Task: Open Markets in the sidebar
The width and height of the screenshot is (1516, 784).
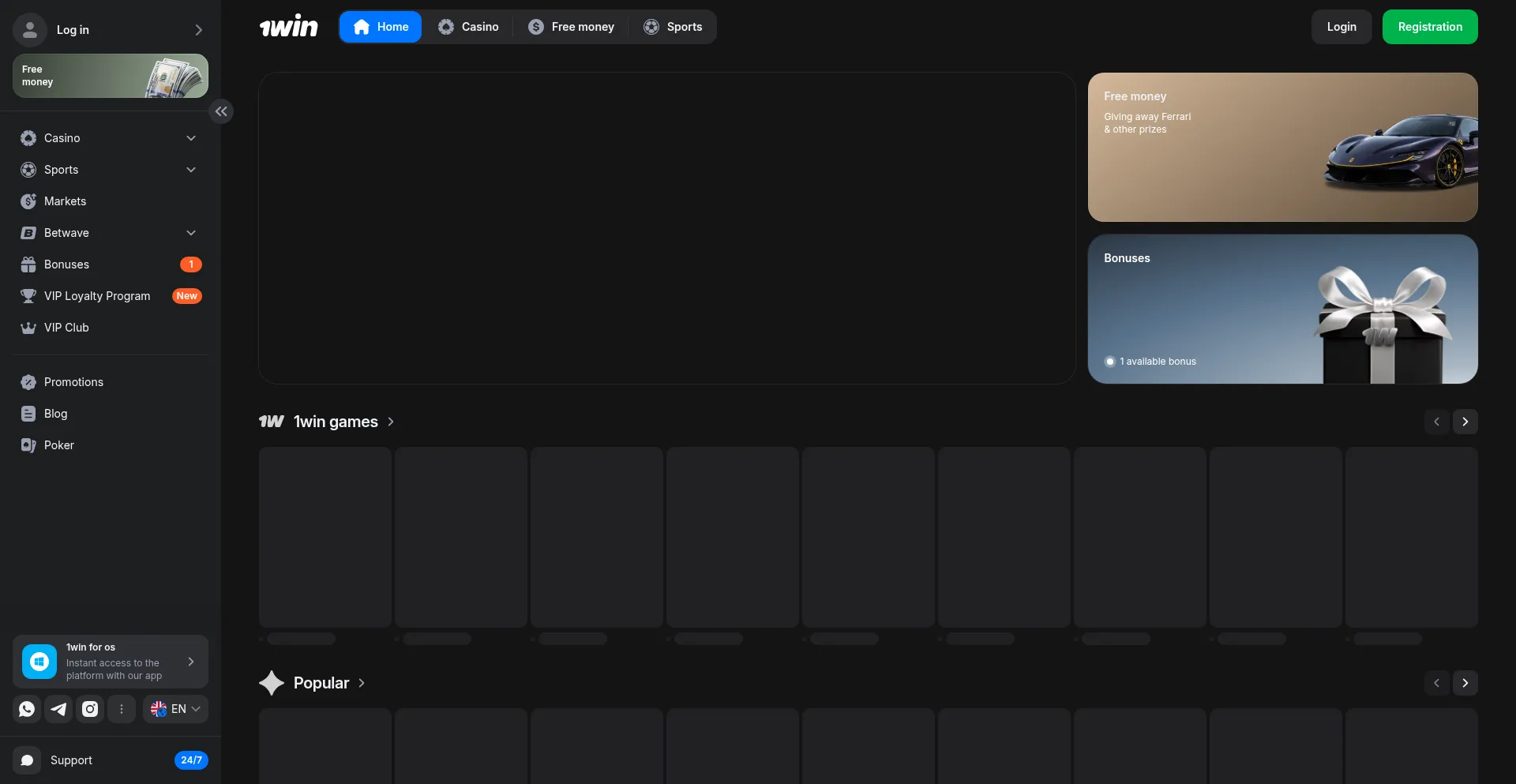Action: (111, 201)
